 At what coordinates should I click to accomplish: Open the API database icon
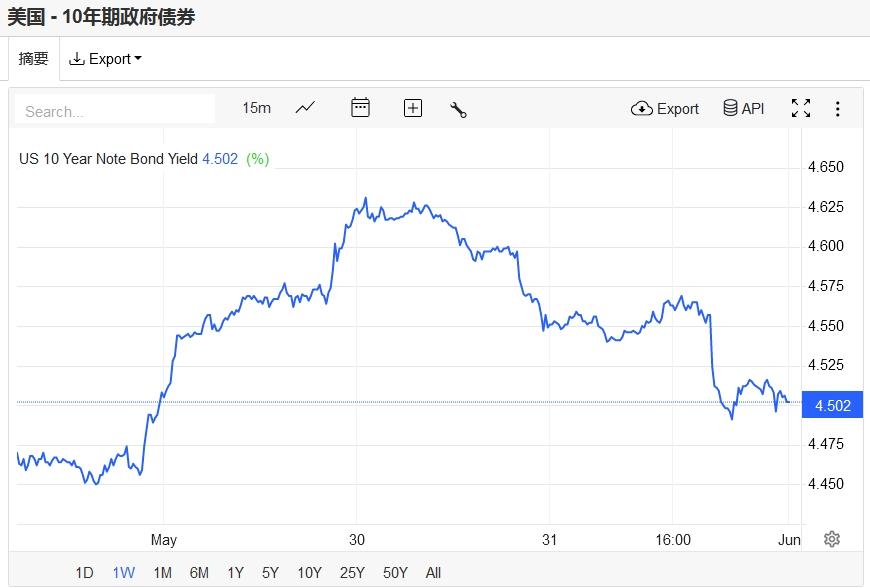(x=743, y=108)
